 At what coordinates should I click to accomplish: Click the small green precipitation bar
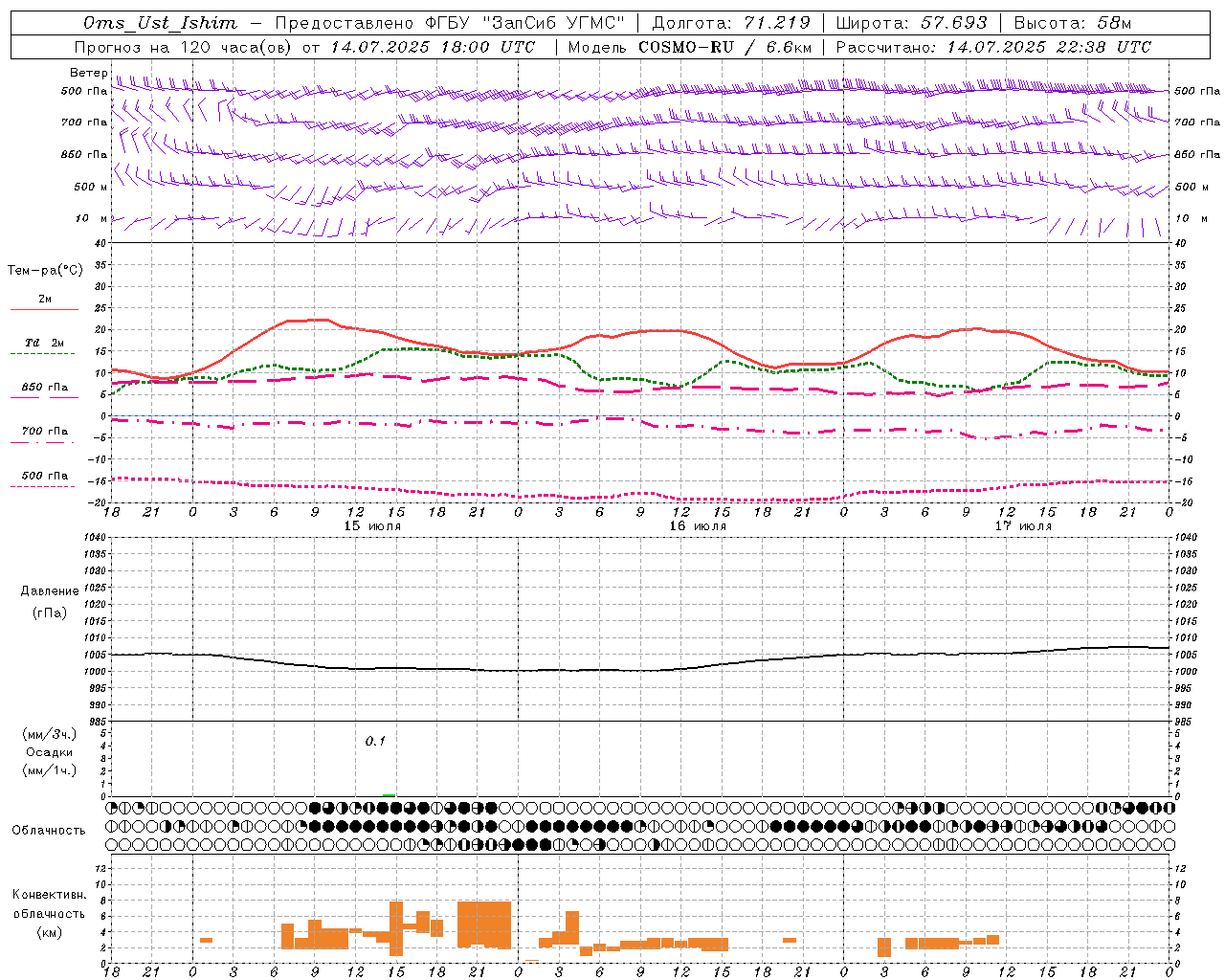point(389,794)
